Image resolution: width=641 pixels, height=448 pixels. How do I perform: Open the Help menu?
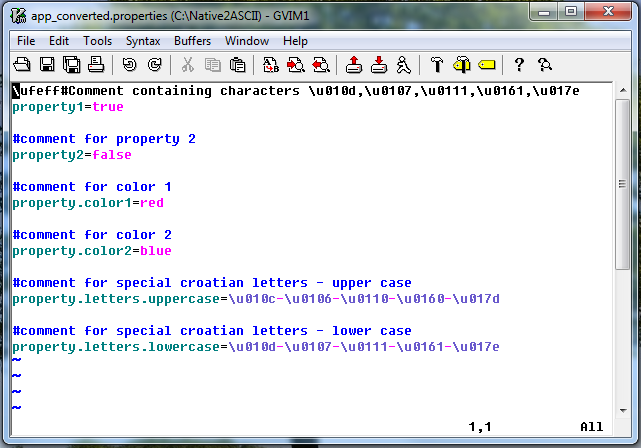[295, 41]
